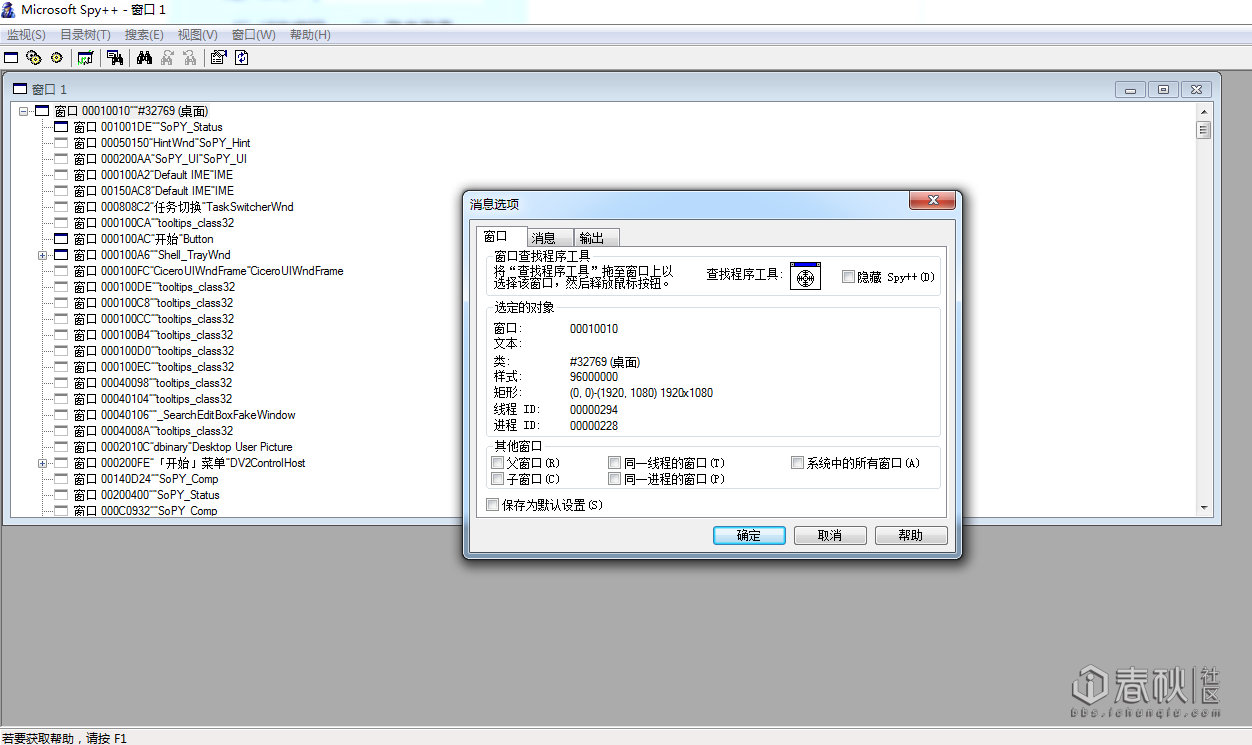Screen dimensions: 1252x745
Task: Select tree row 000100A2 Default IME
Action: tap(154, 175)
